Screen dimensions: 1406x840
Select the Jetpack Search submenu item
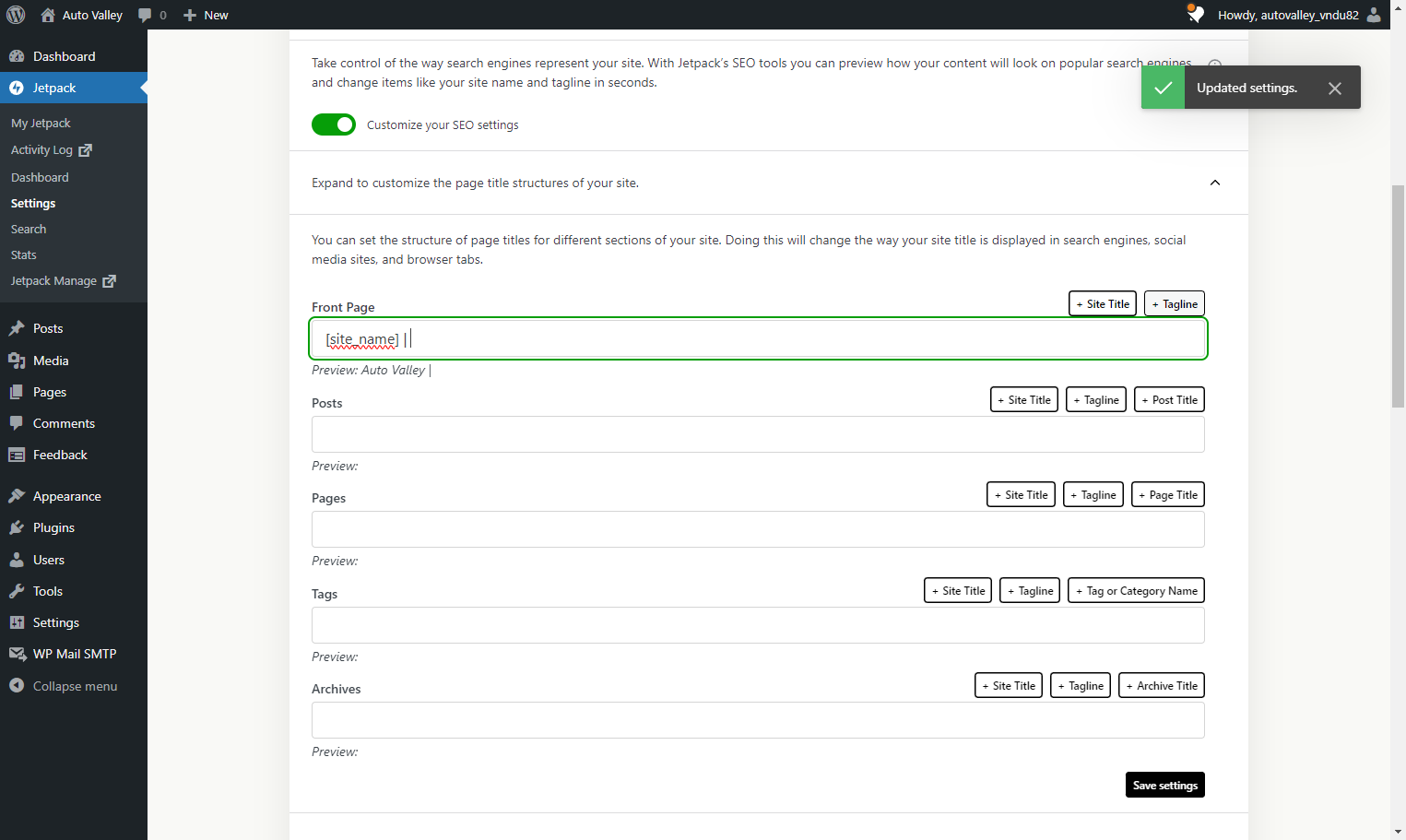[29, 229]
